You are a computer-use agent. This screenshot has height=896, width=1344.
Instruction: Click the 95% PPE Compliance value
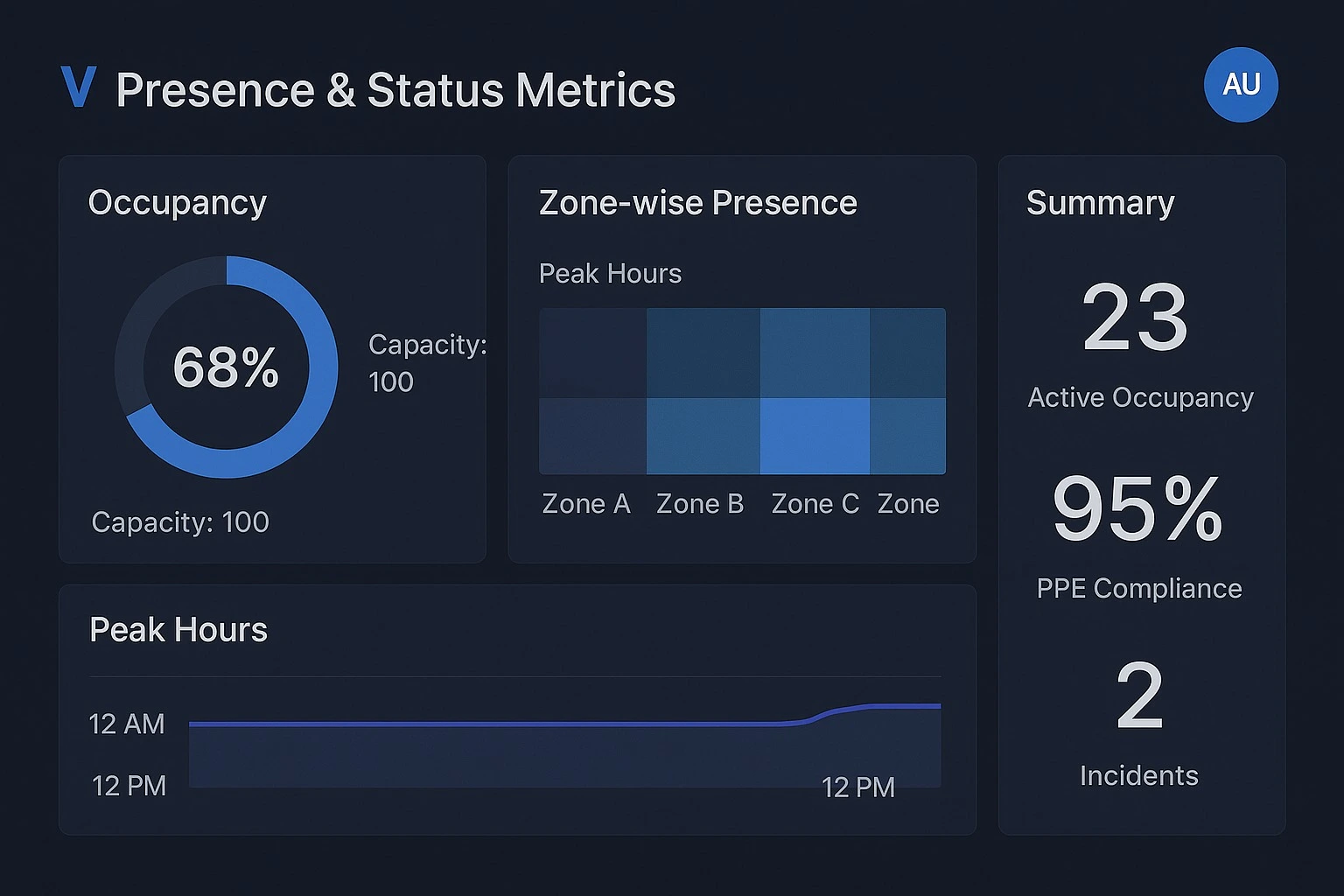[1137, 509]
